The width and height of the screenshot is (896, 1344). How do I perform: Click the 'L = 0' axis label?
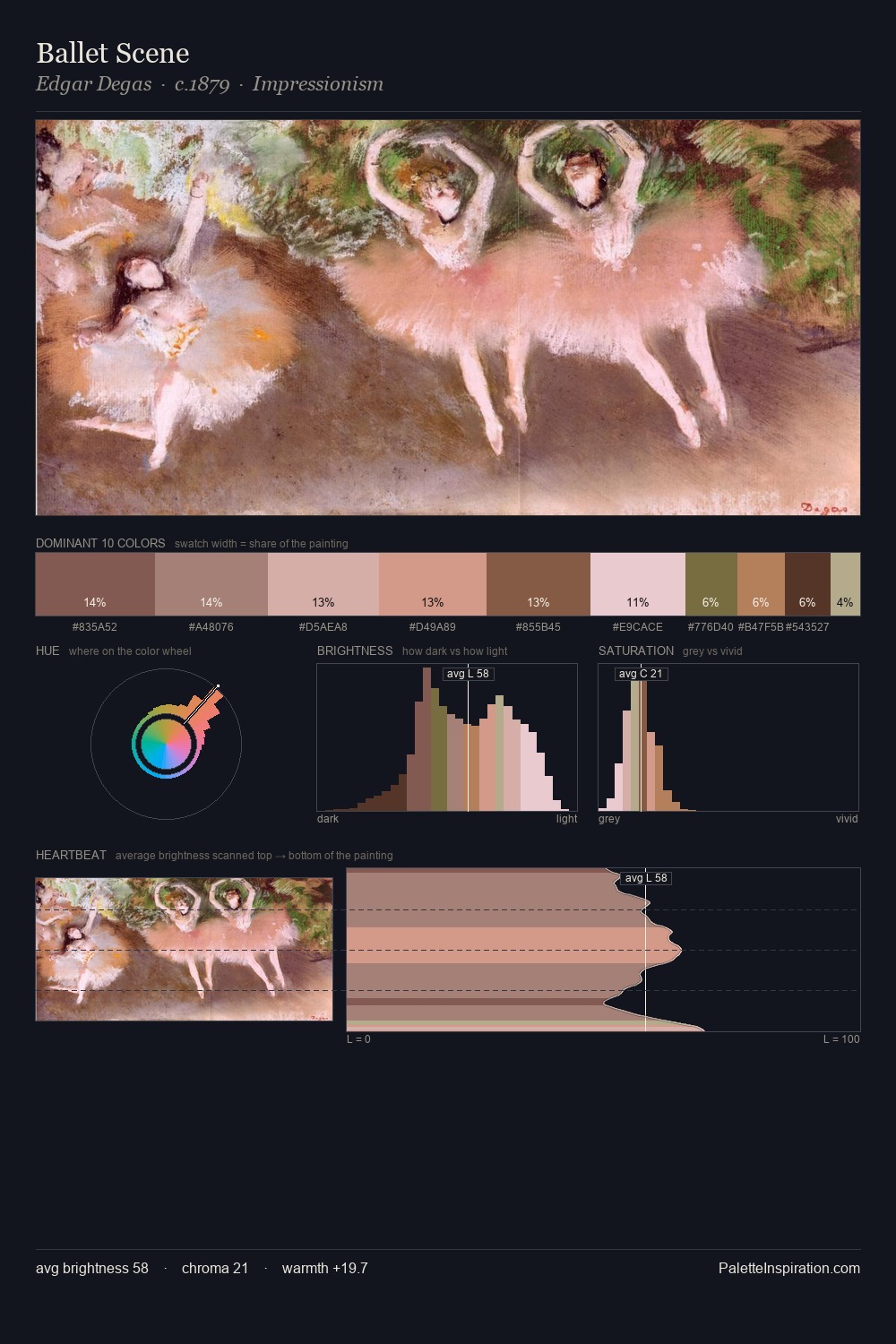coord(358,1039)
